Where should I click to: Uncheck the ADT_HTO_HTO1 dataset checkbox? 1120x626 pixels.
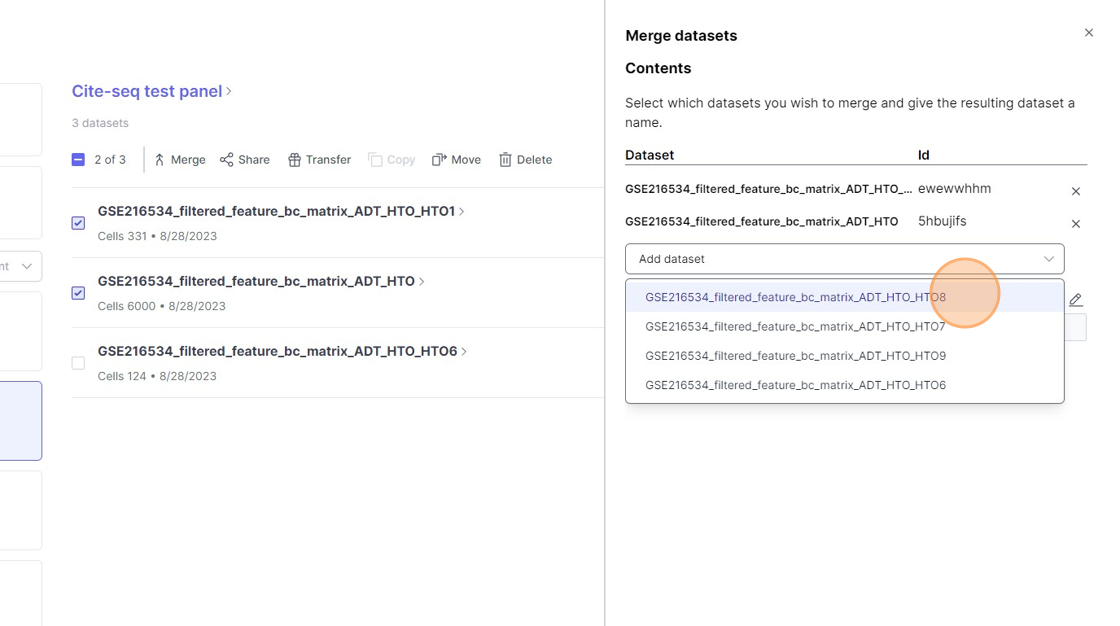coord(78,223)
